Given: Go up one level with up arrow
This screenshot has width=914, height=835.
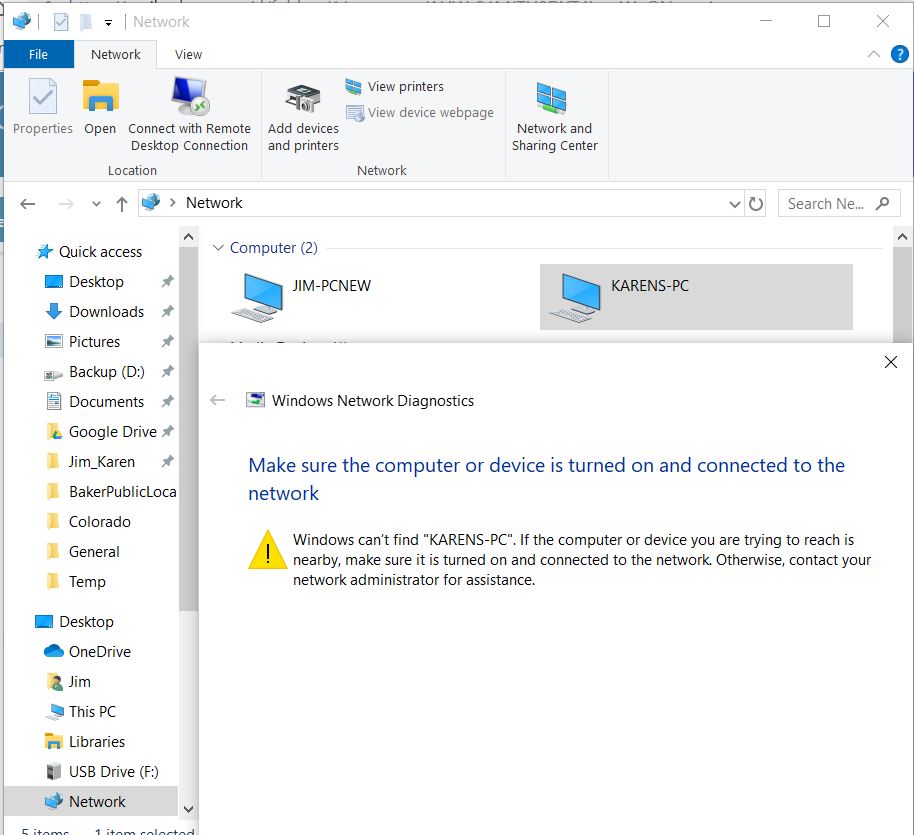Looking at the screenshot, I should [x=121, y=204].
